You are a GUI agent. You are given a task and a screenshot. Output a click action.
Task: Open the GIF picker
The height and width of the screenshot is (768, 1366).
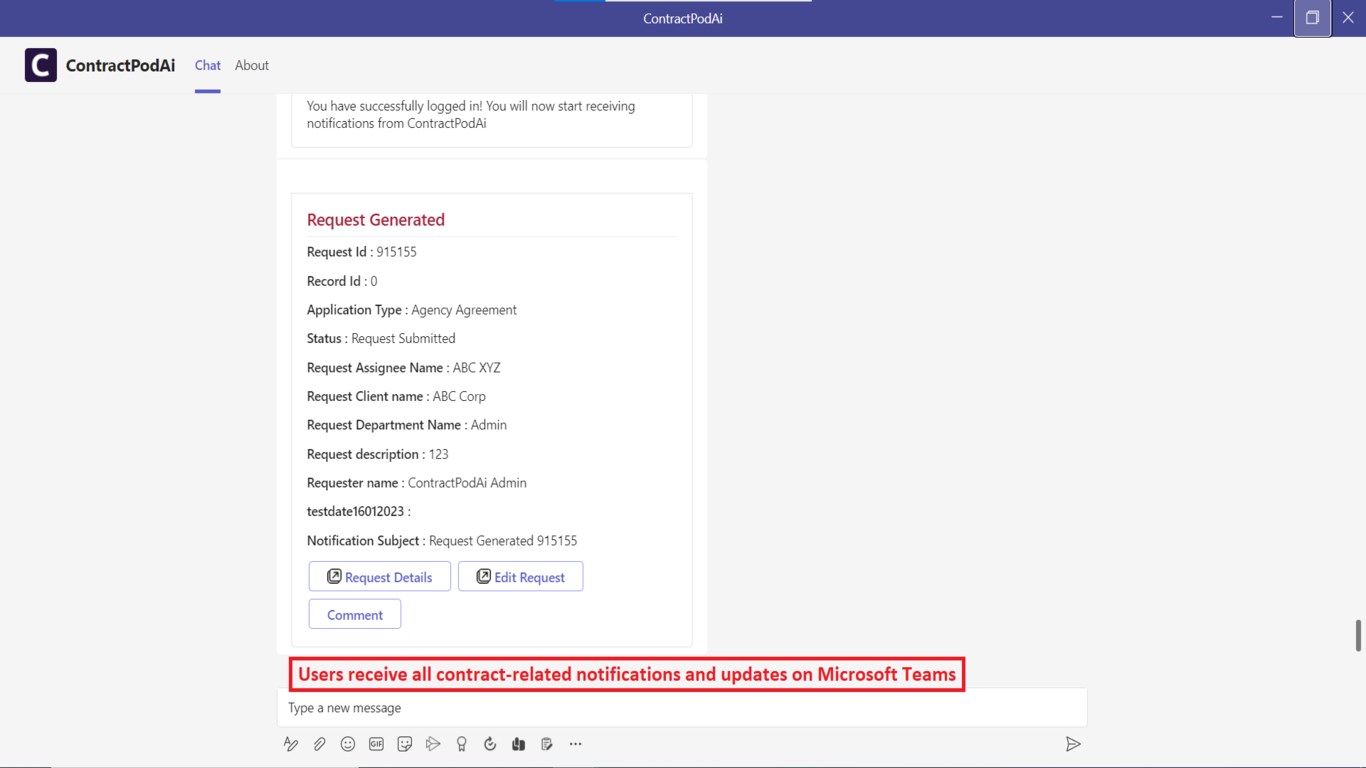(x=376, y=744)
